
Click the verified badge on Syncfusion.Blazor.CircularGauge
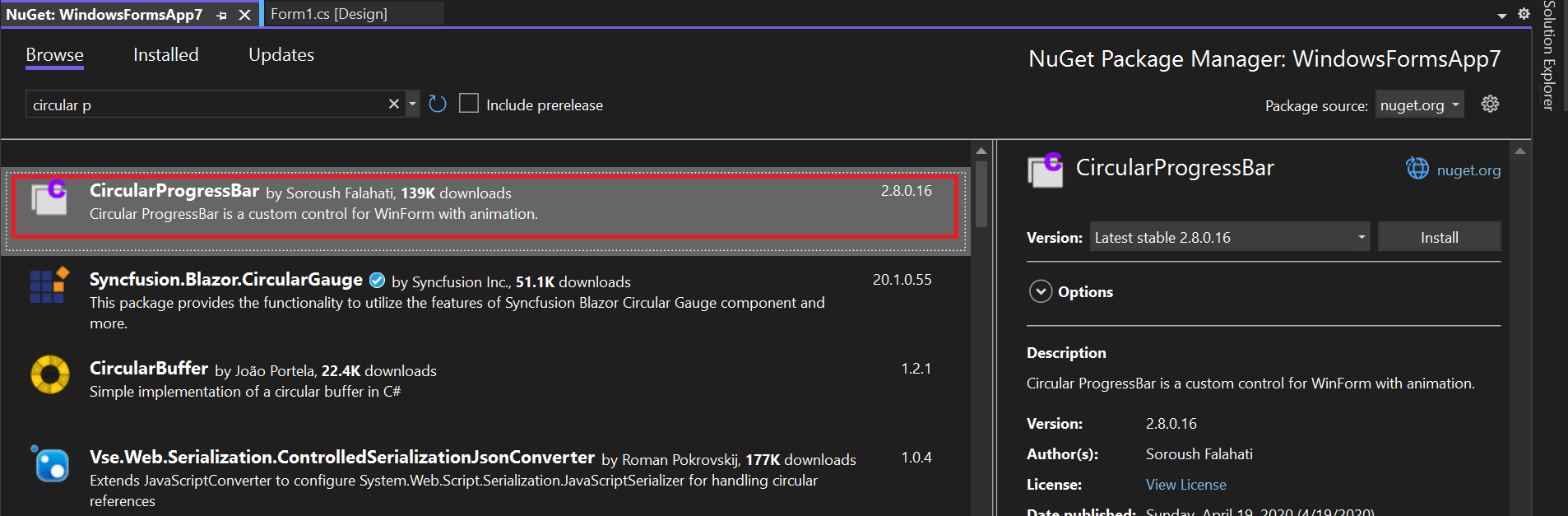[x=377, y=280]
